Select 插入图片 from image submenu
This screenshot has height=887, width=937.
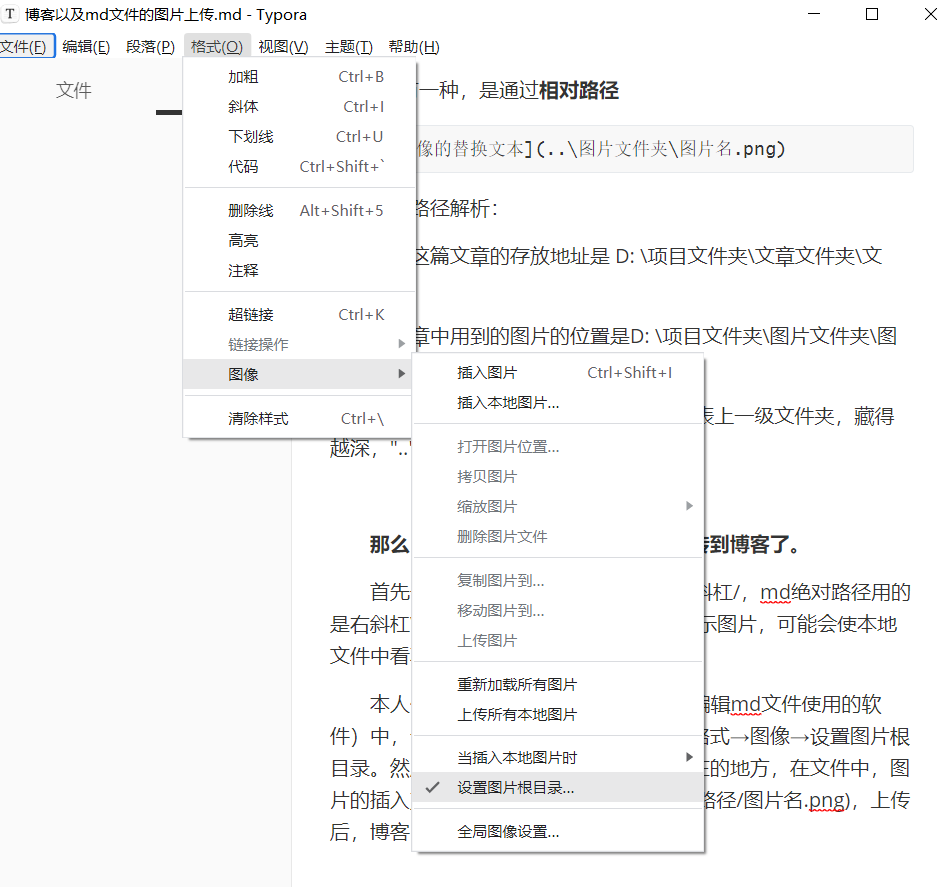coord(558,372)
